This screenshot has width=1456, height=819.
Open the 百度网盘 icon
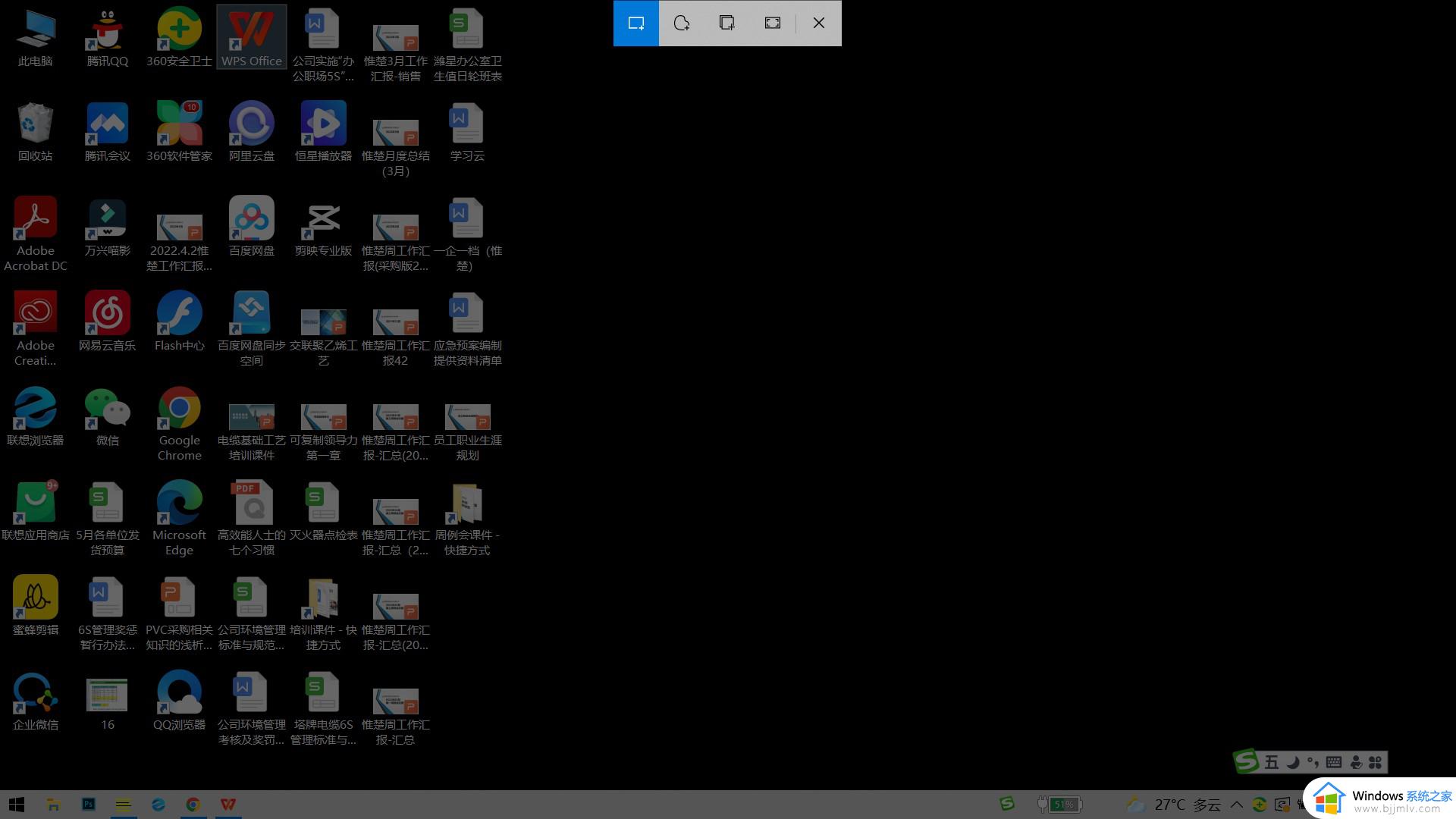252,227
